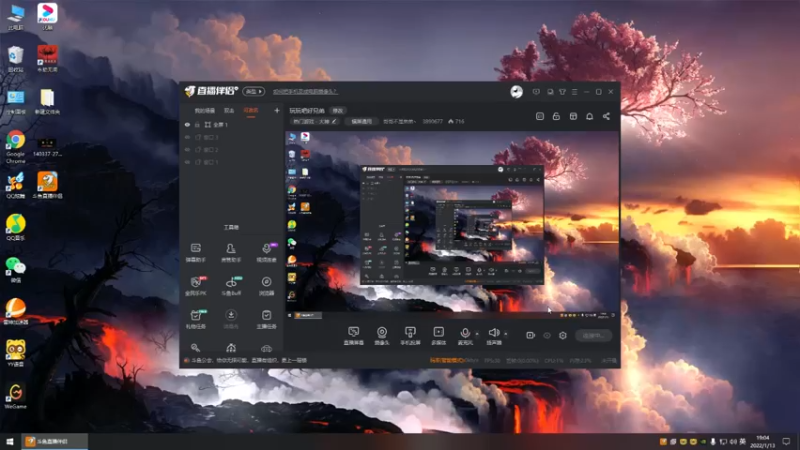Open stream settings gear icon
This screenshot has height=450, width=800.
(x=563, y=335)
